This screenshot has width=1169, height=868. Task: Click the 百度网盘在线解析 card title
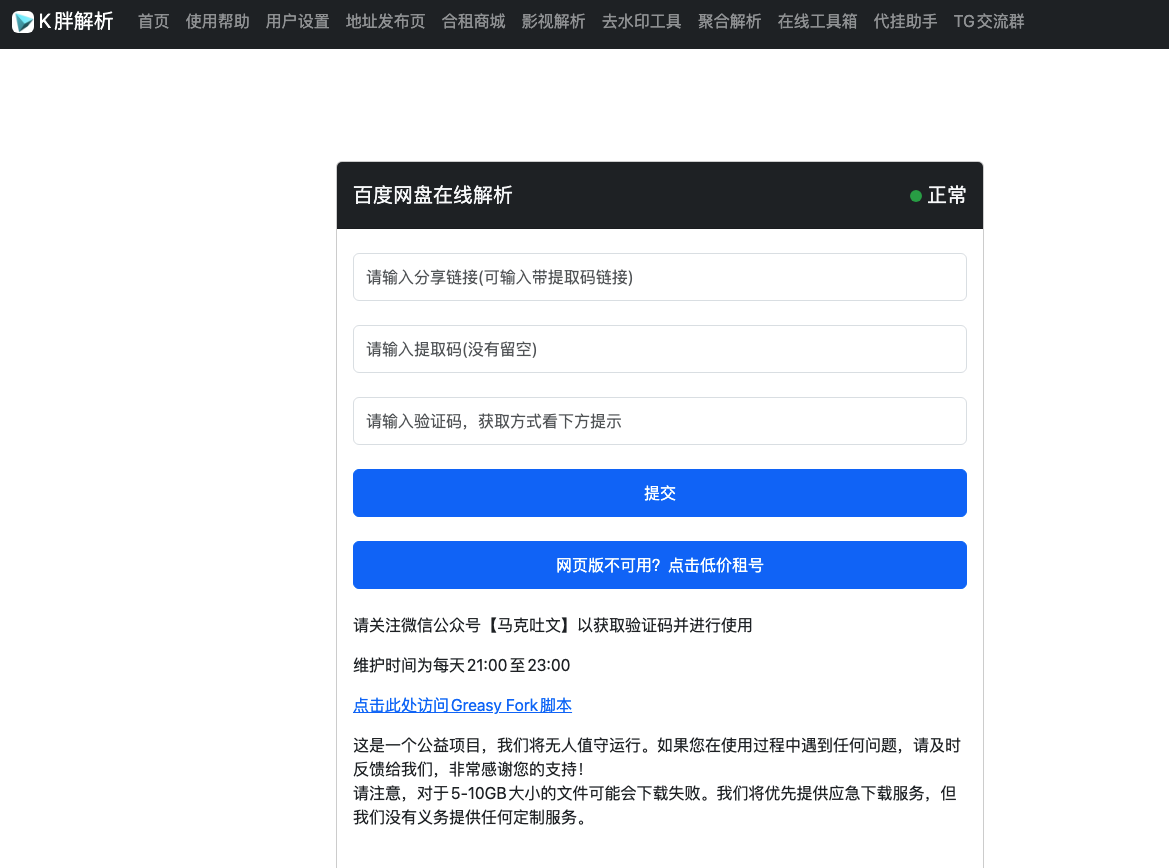pos(432,195)
